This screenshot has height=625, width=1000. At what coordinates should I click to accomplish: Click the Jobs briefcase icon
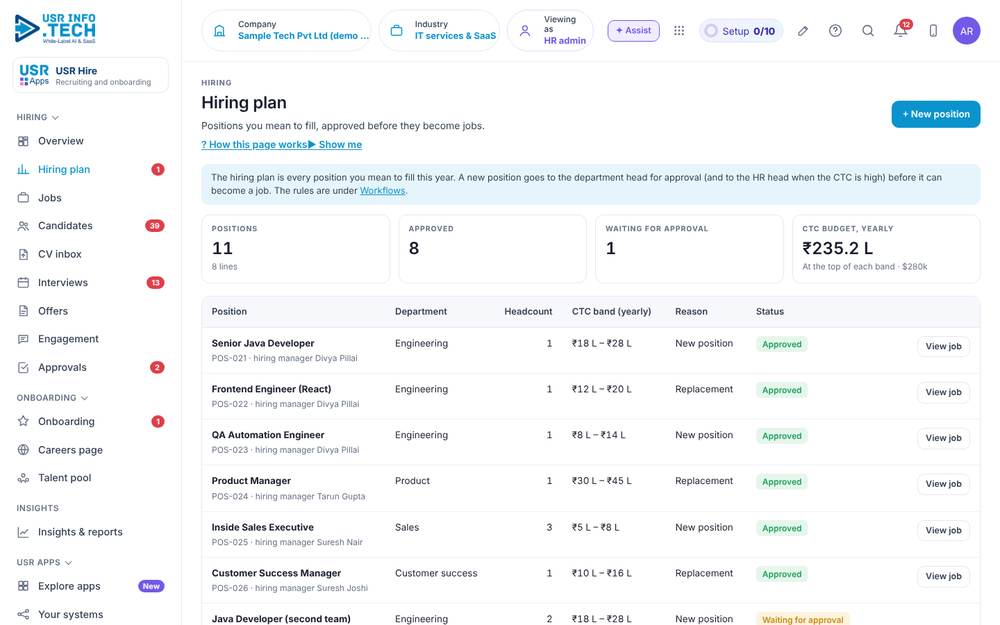[23, 198]
